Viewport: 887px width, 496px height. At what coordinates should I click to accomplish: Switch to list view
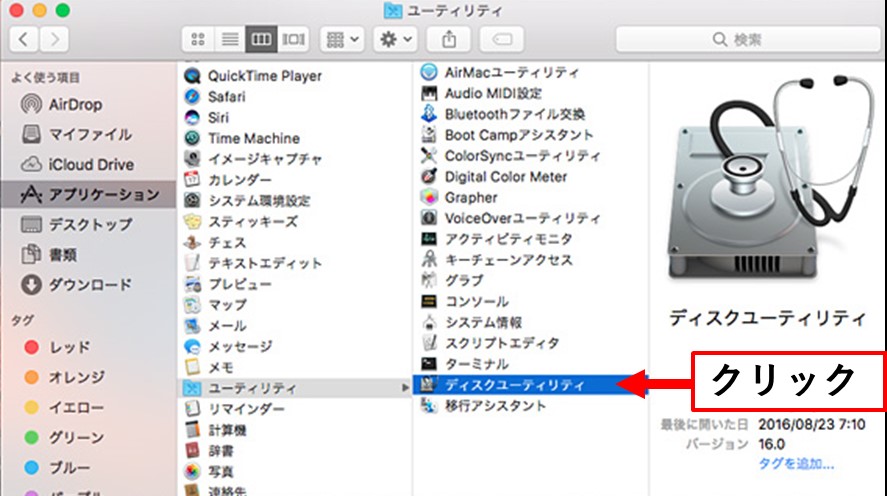tap(230, 40)
